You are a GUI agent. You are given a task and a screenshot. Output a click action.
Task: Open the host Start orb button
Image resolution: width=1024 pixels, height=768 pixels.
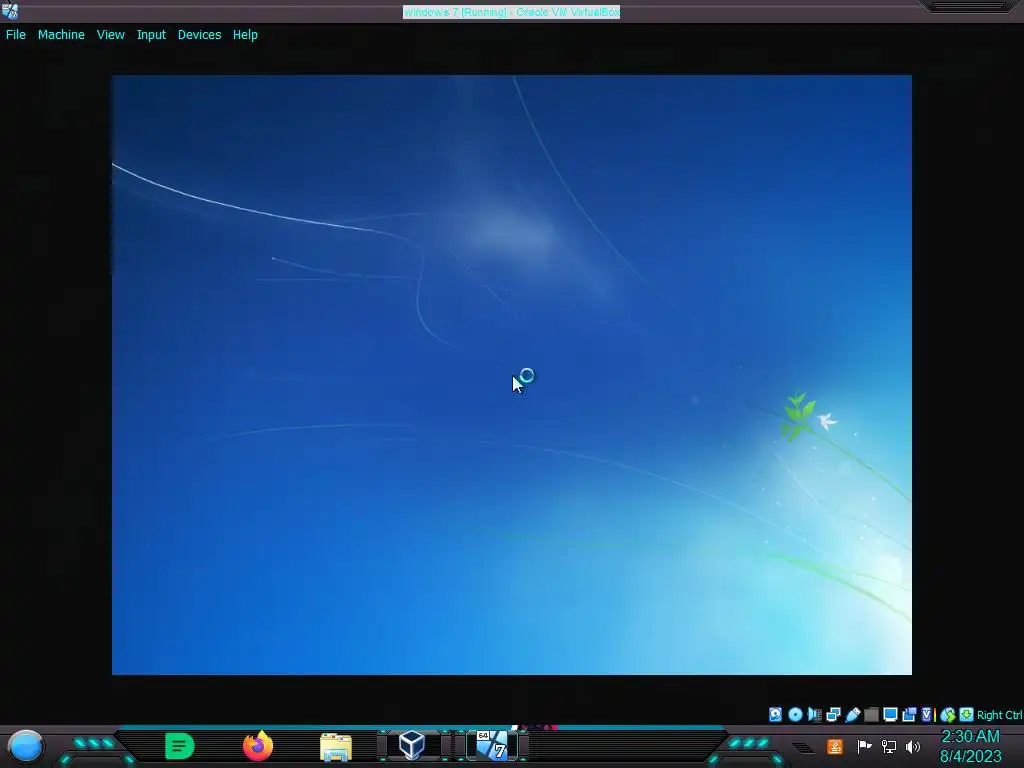coord(26,746)
